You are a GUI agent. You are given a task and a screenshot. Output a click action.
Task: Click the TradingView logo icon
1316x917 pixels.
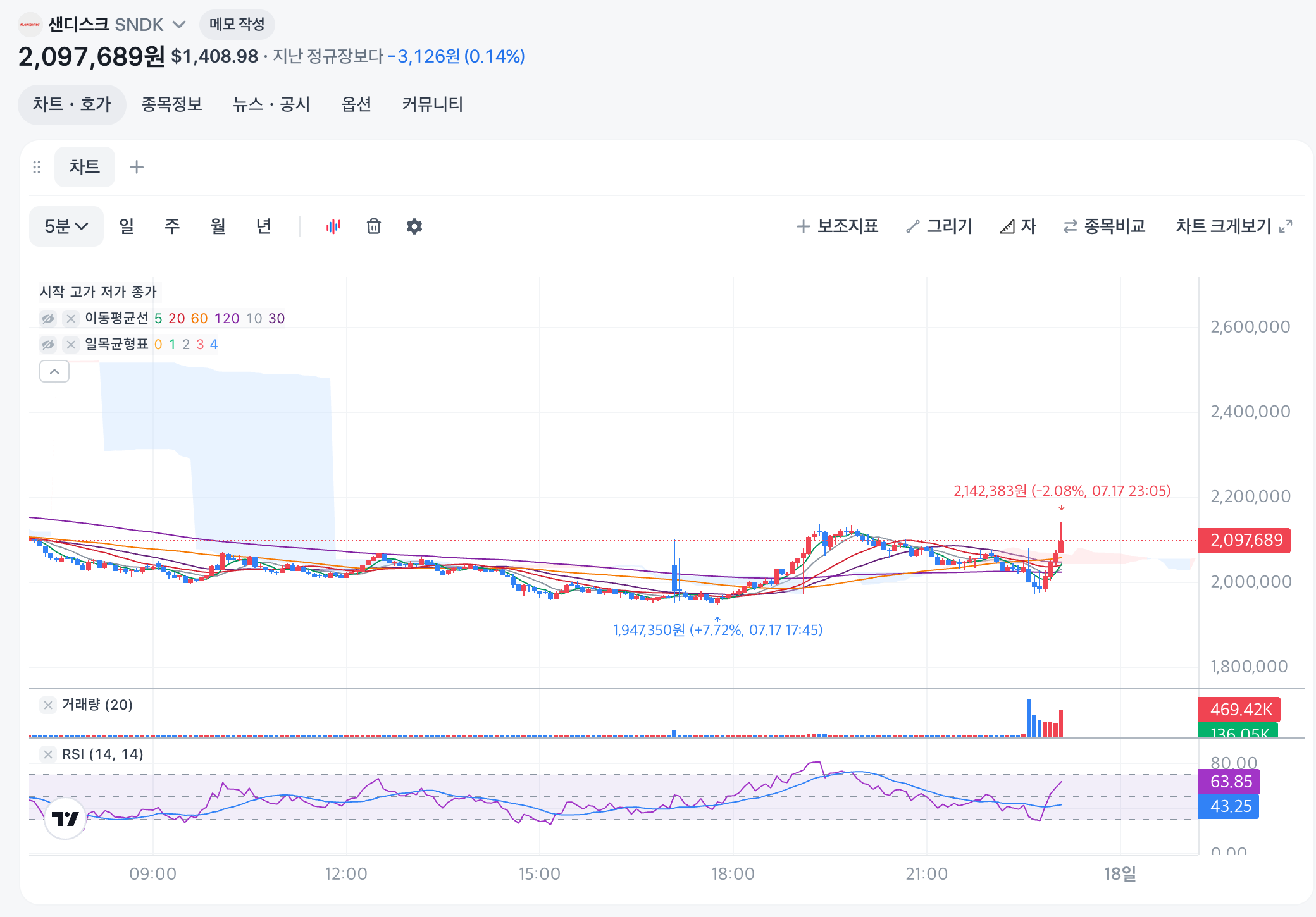[65, 819]
